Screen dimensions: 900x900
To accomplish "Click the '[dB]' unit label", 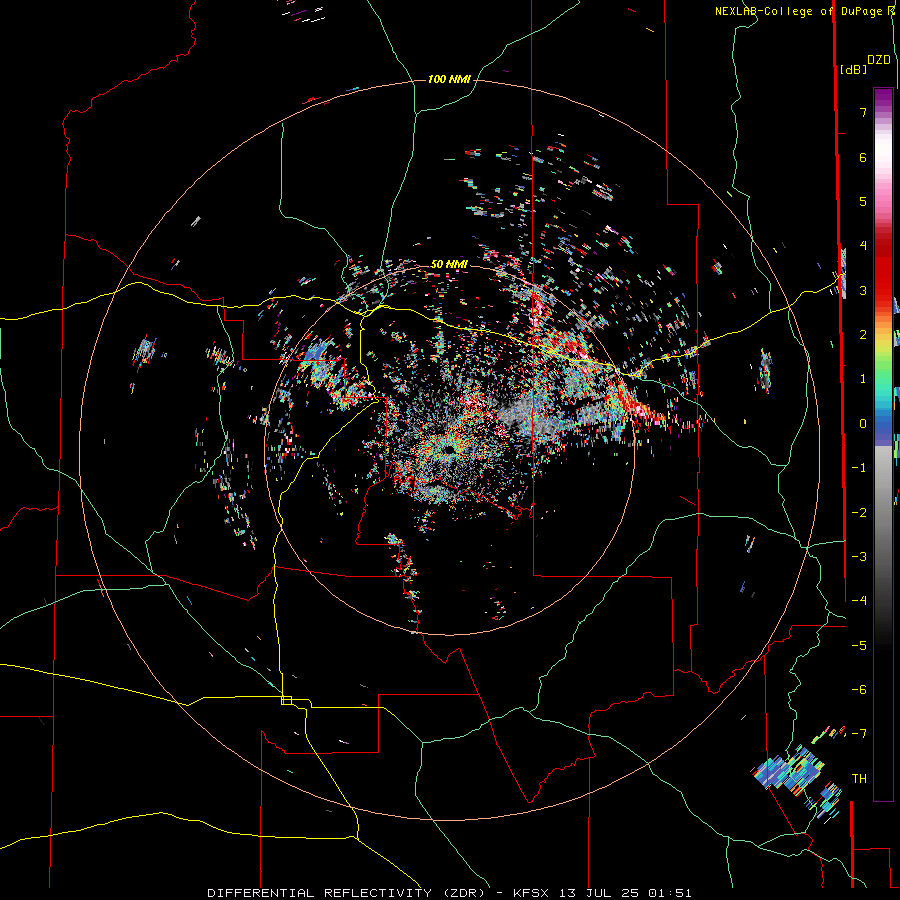I will coord(854,69).
